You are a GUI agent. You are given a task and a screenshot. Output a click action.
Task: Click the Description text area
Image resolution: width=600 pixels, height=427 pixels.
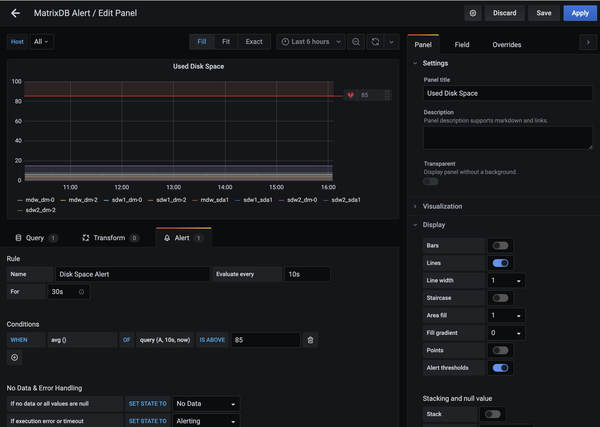(x=508, y=138)
